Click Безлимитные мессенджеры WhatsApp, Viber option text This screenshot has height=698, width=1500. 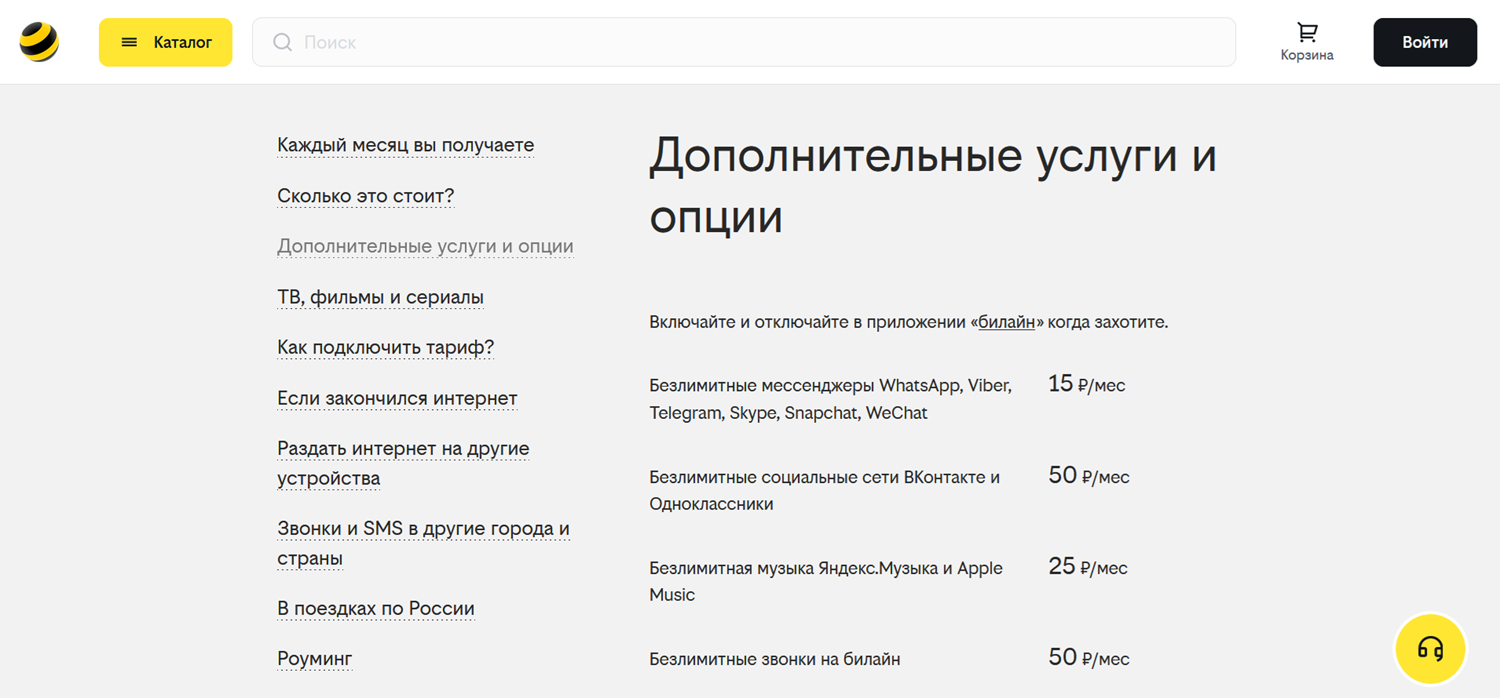click(x=830, y=399)
